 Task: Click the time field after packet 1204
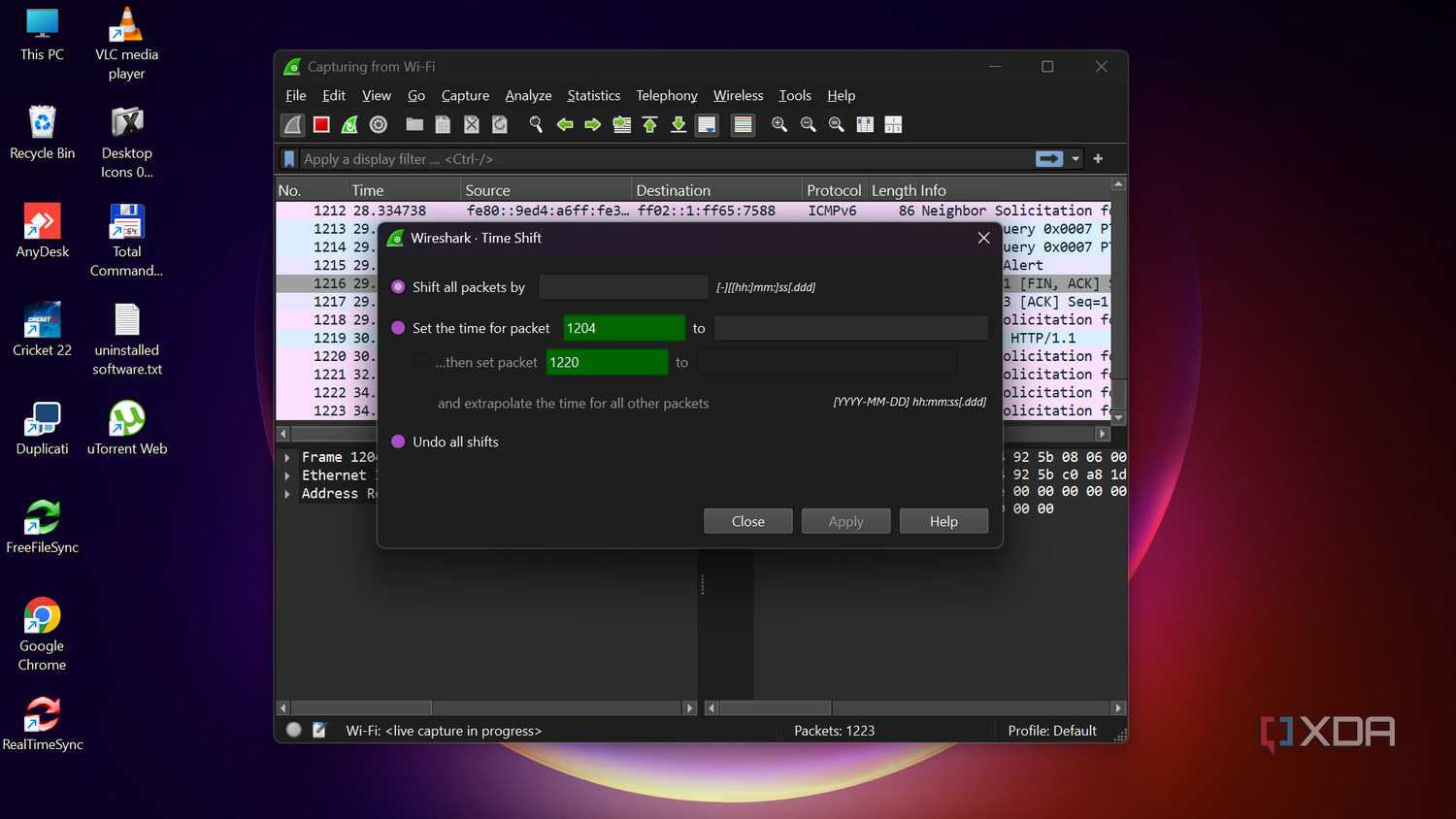851,328
